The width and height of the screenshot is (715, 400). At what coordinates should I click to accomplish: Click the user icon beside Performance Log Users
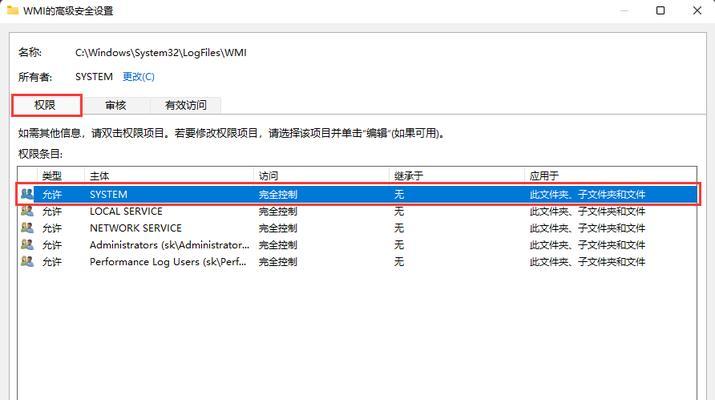pos(27,262)
